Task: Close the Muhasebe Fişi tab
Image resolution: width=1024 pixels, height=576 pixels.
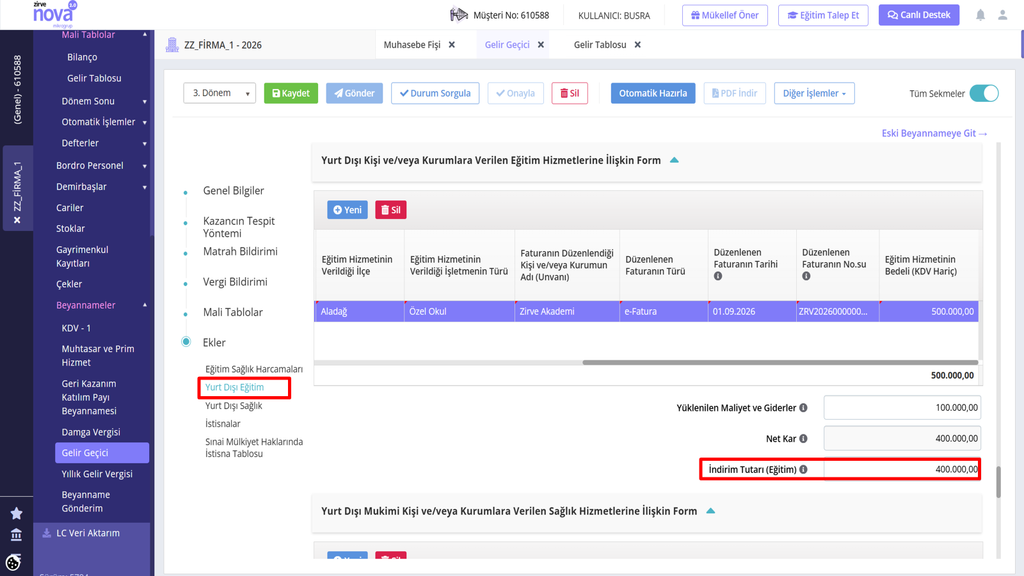Action: (451, 44)
